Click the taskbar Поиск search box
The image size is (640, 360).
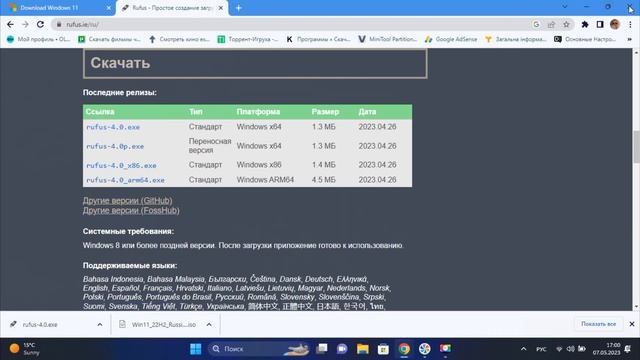tap(258, 349)
